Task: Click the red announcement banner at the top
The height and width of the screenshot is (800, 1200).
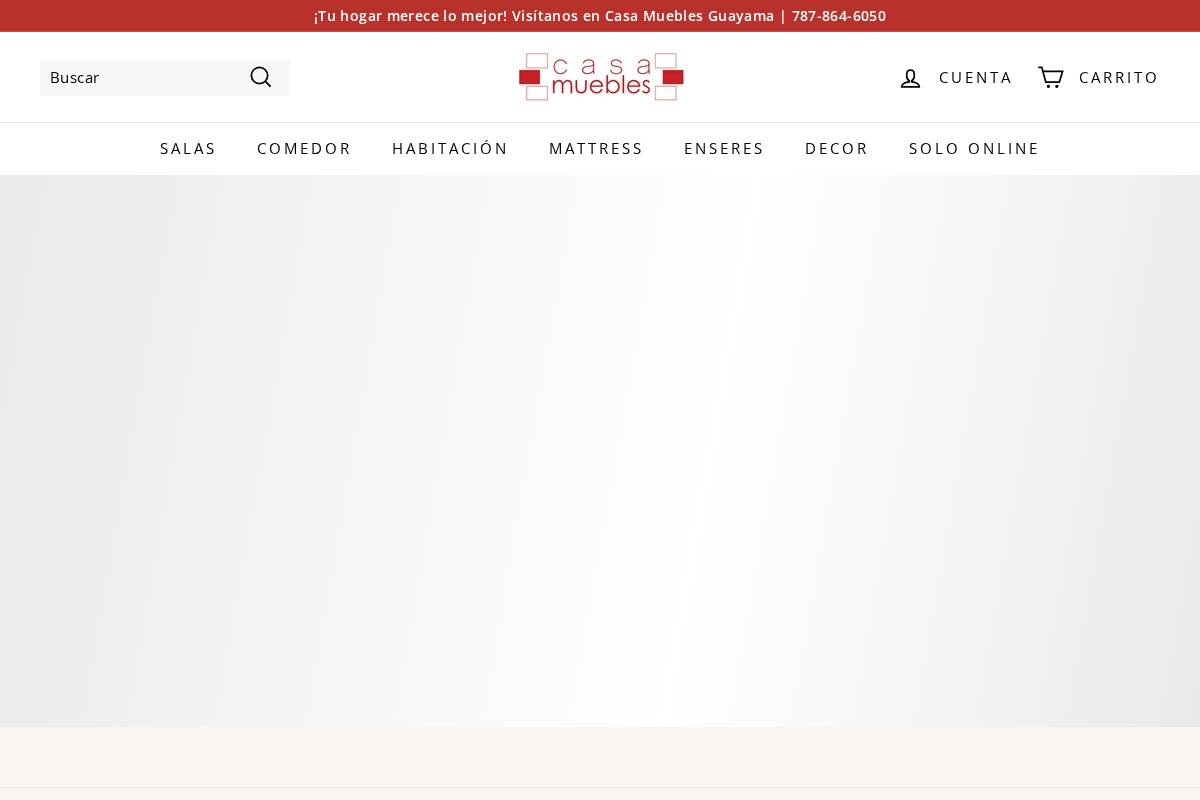Action: click(600, 15)
